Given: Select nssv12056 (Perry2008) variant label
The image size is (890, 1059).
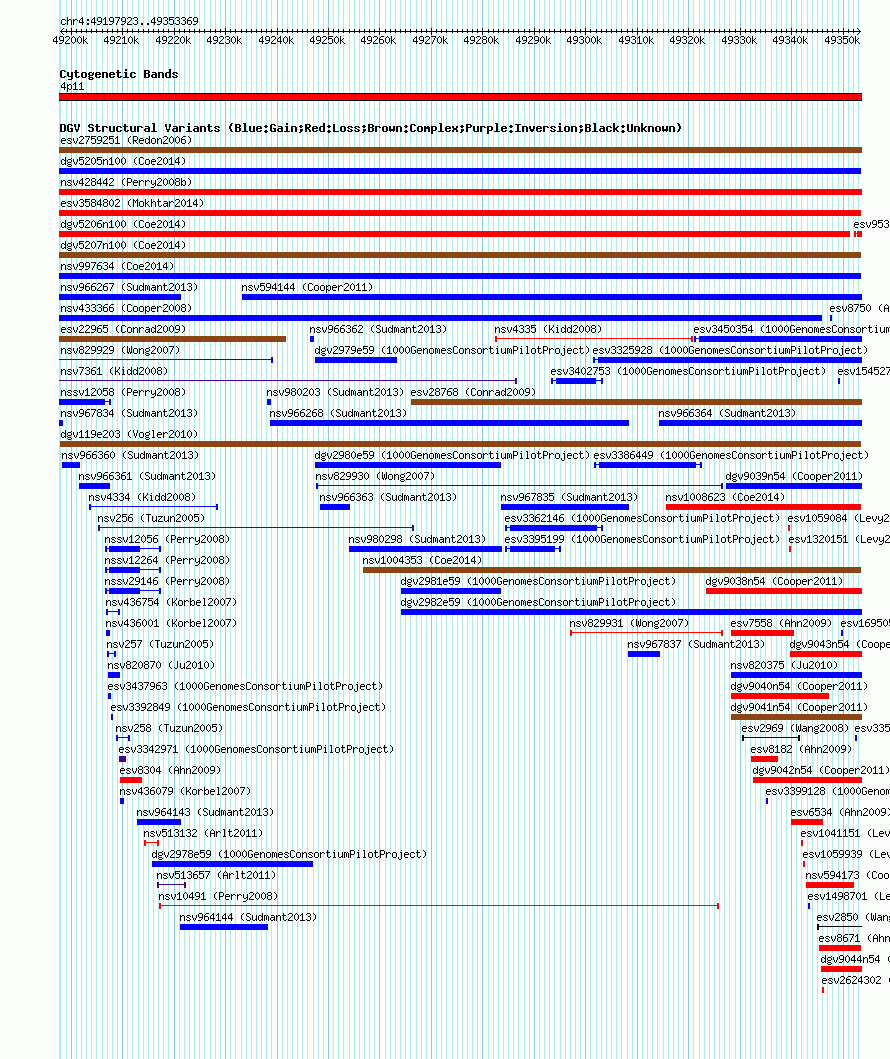Looking at the screenshot, I should coord(167,538).
